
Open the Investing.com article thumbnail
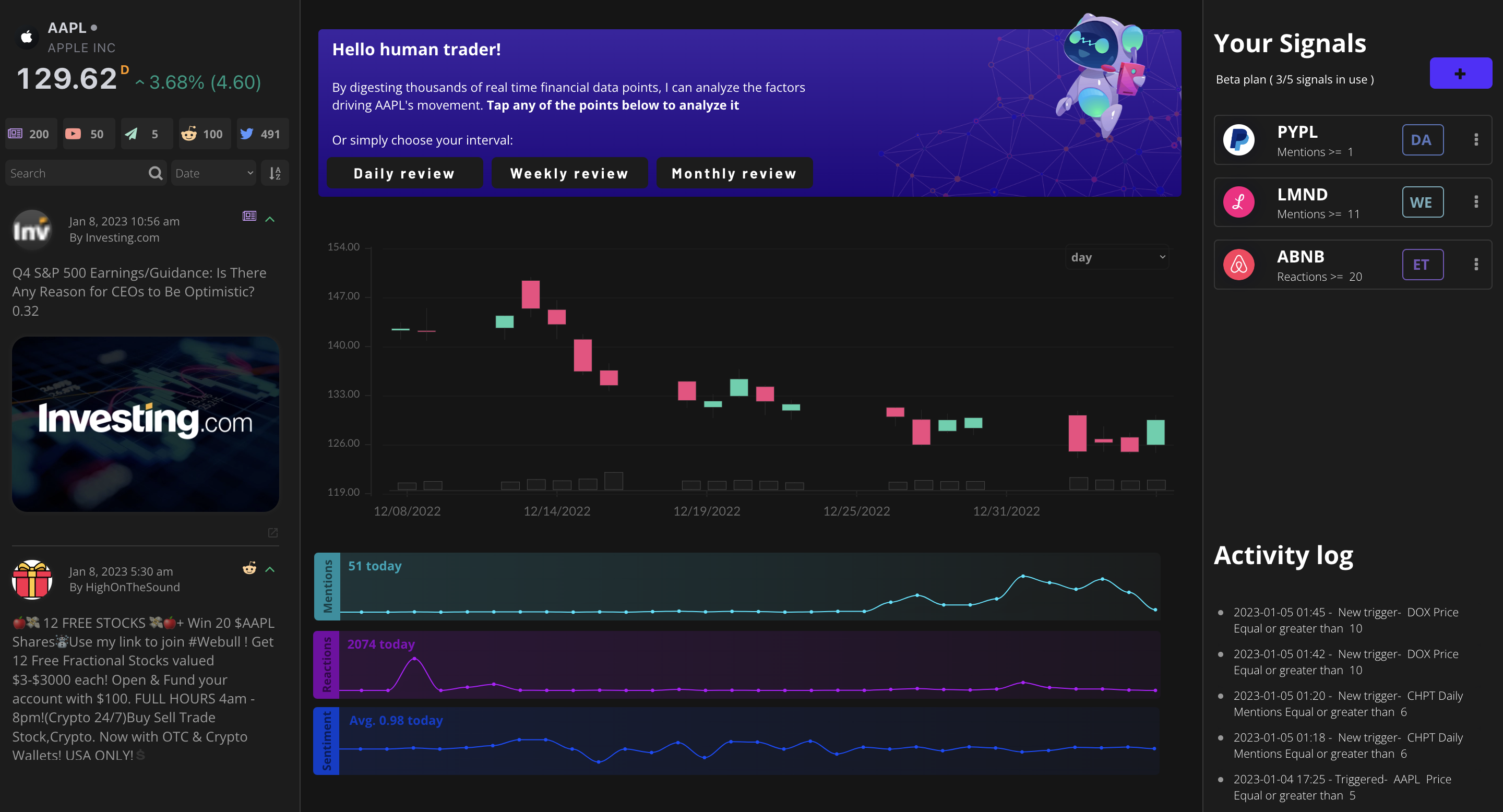point(145,424)
